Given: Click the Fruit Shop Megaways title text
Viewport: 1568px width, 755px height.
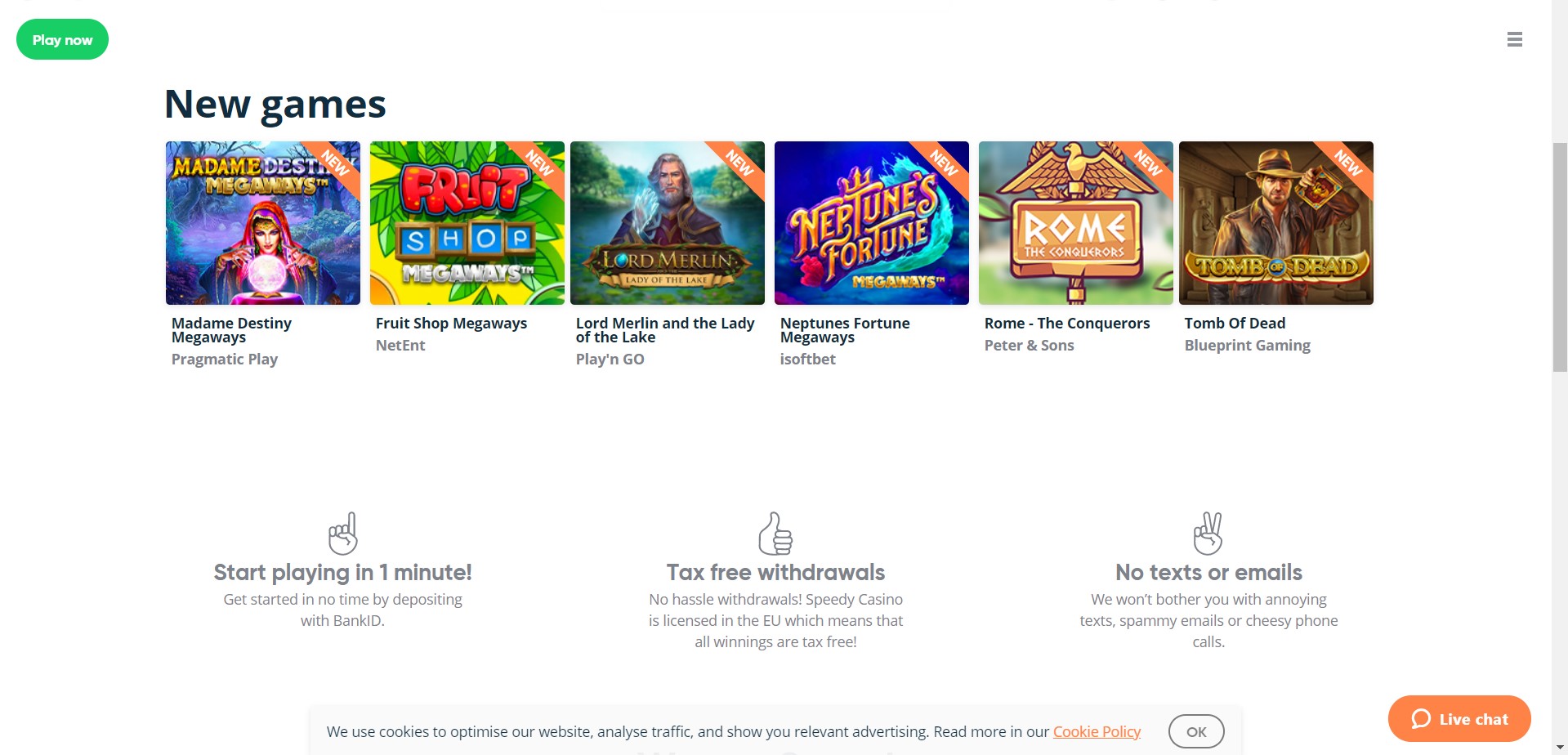Looking at the screenshot, I should [x=451, y=323].
